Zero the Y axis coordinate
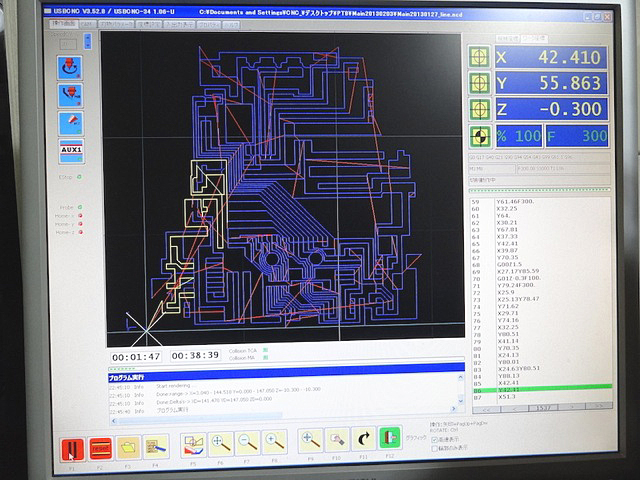This screenshot has width=640, height=480. (480, 83)
